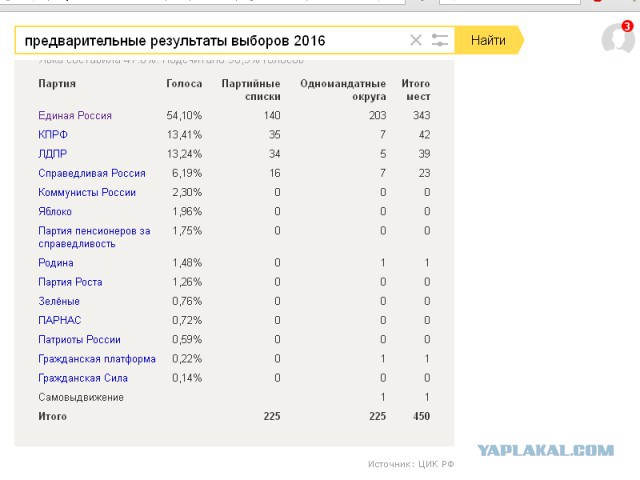Viewport: 640px width, 480px height.
Task: Click the notification badge showing 3
Action: 627,26
